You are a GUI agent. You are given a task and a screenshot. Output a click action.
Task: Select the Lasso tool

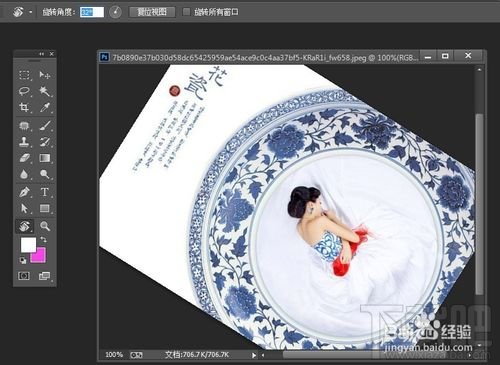[x=24, y=91]
